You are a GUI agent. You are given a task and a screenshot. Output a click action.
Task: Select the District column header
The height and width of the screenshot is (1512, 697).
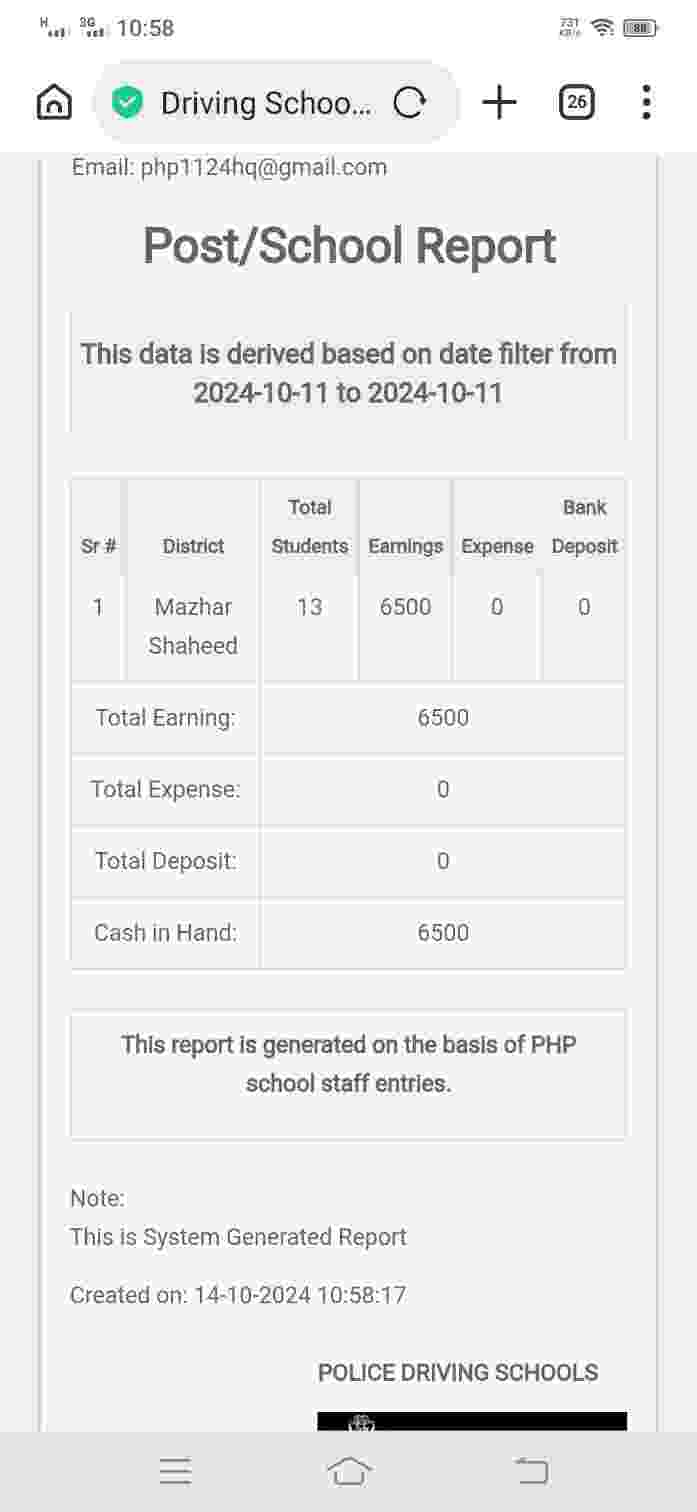pos(193,546)
